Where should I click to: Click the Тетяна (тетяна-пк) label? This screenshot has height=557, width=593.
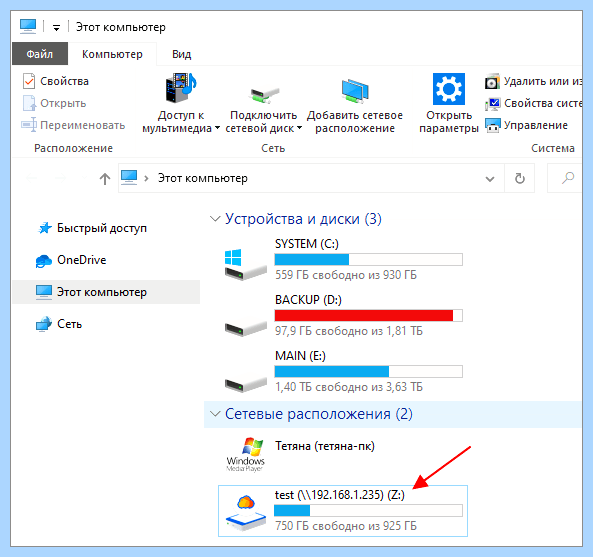tap(325, 446)
